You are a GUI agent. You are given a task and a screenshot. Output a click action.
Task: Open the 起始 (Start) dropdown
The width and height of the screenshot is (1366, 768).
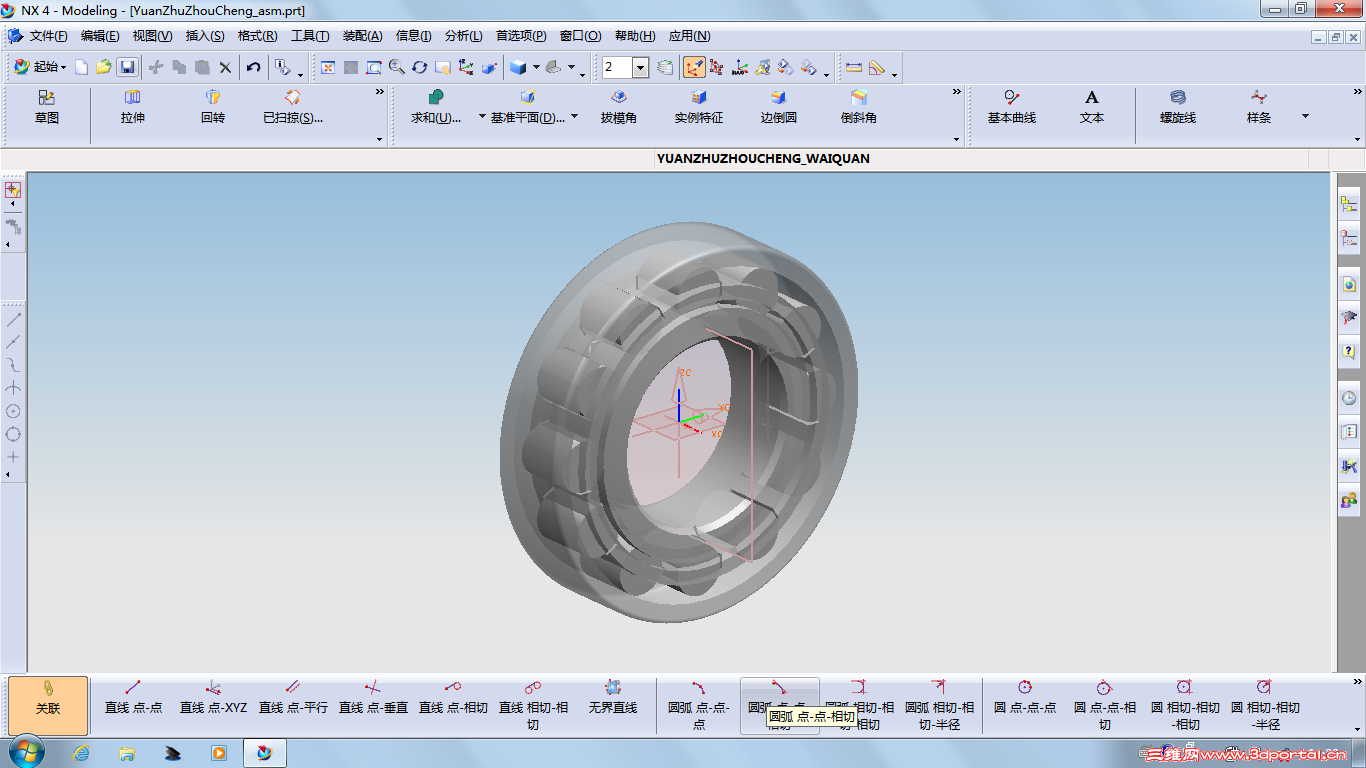pyautogui.click(x=40, y=67)
